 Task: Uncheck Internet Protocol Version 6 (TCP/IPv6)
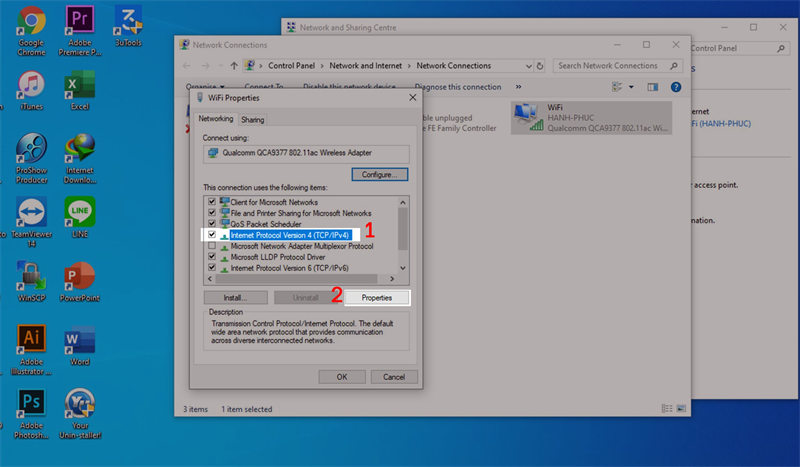click(x=212, y=267)
